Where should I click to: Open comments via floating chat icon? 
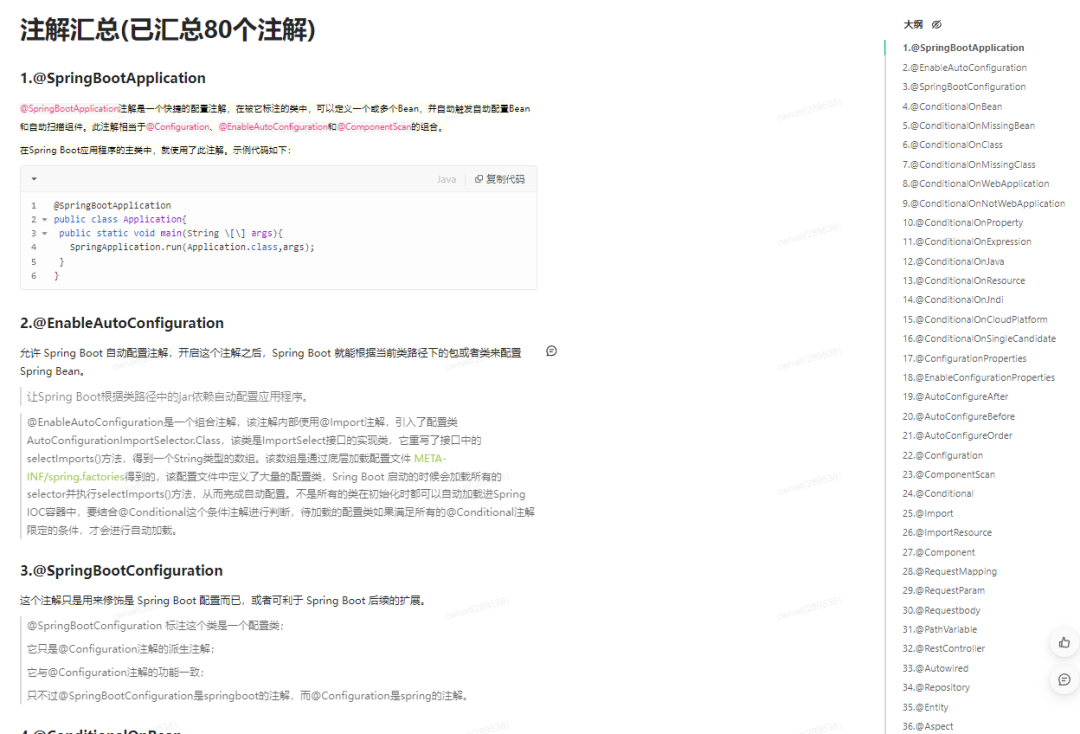[1064, 680]
